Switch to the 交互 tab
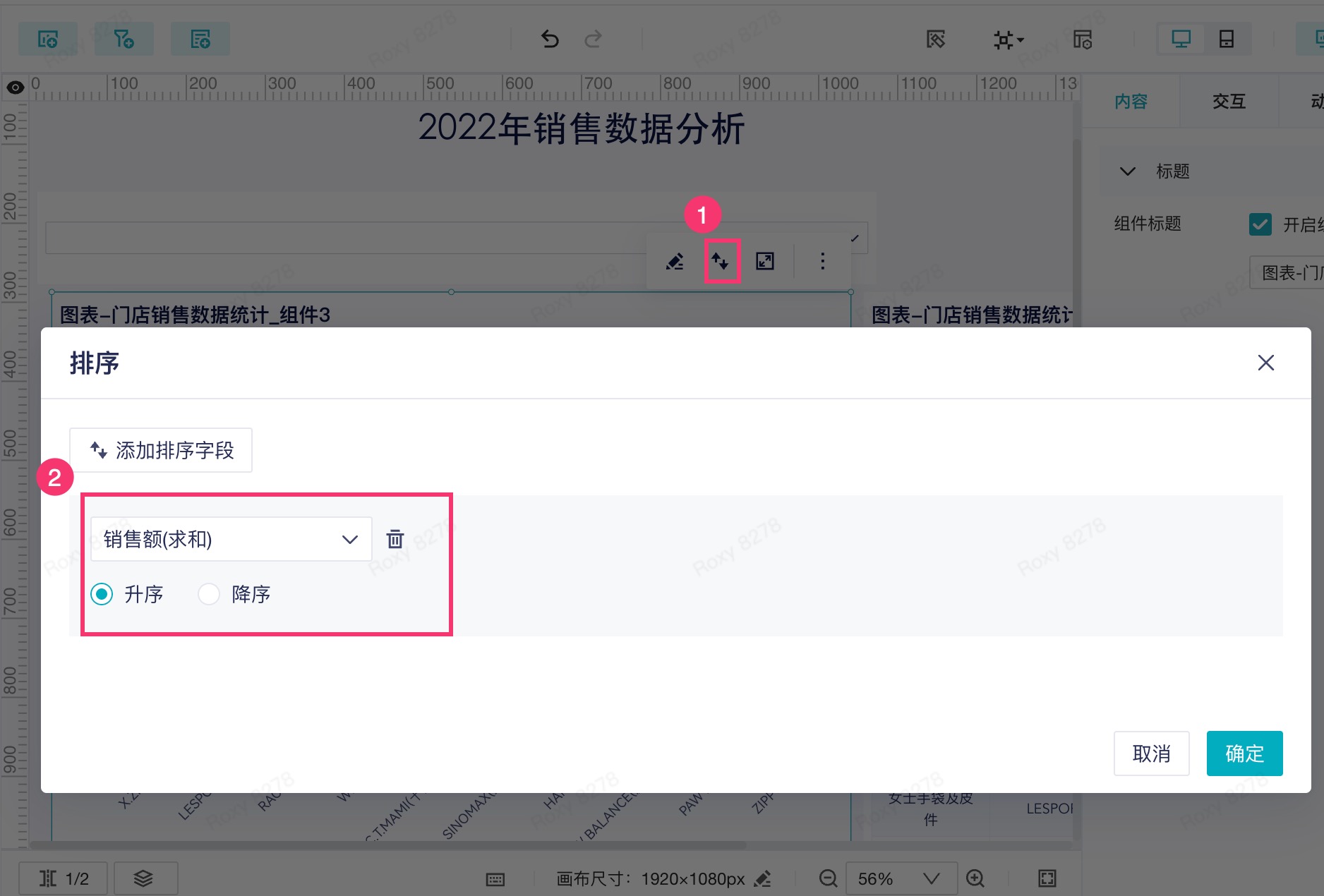 point(1229,102)
